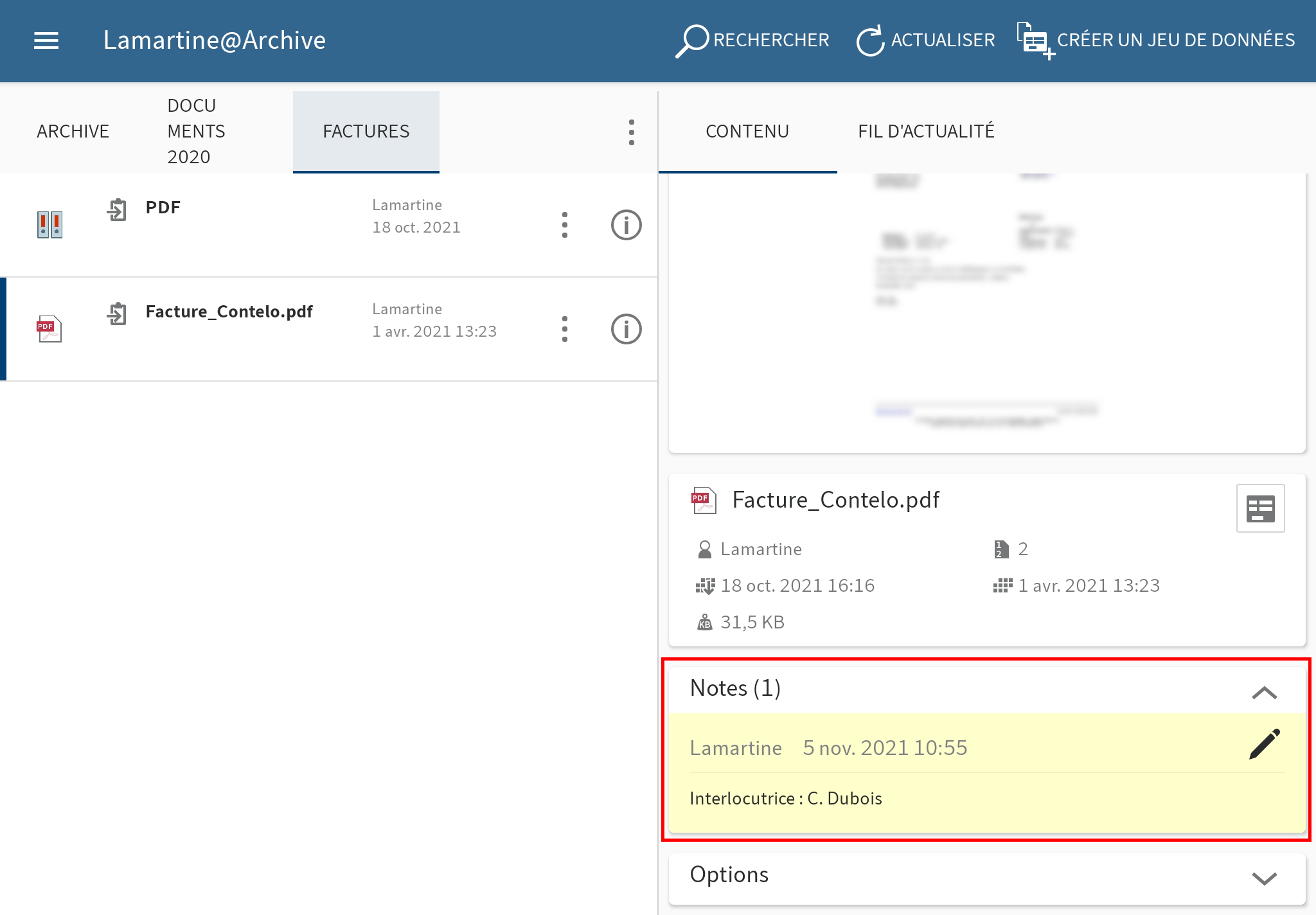Click the PDF icon in the details card

(704, 501)
